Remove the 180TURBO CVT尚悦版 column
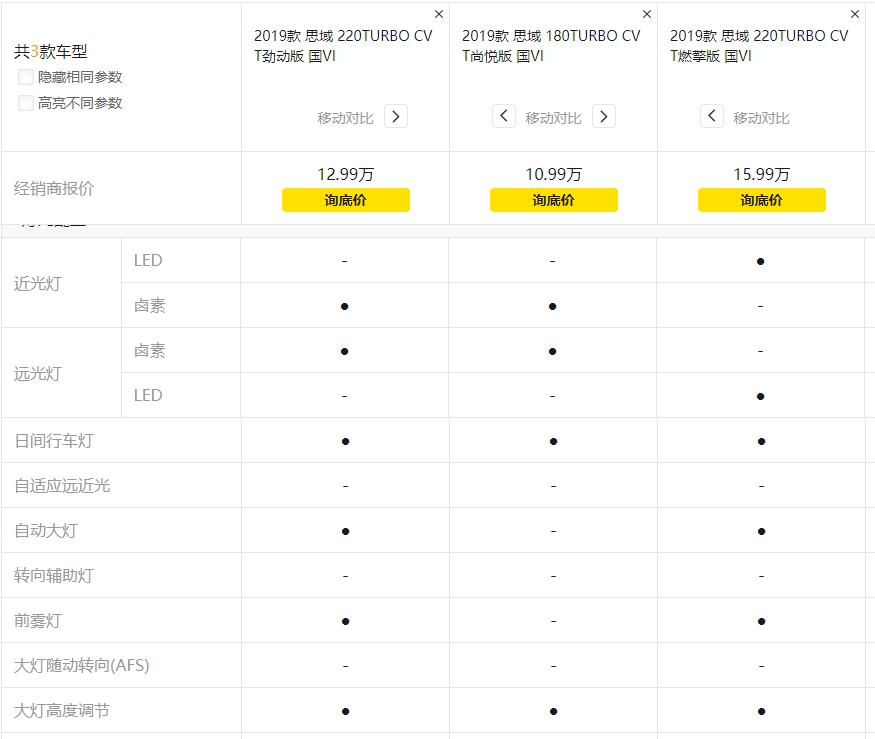875x739 pixels. click(647, 15)
